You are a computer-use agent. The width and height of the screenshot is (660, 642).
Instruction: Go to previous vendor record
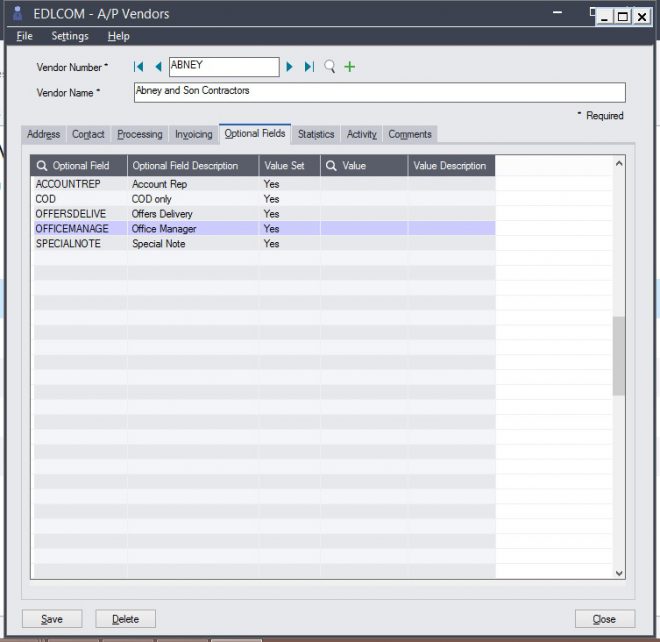coord(158,67)
